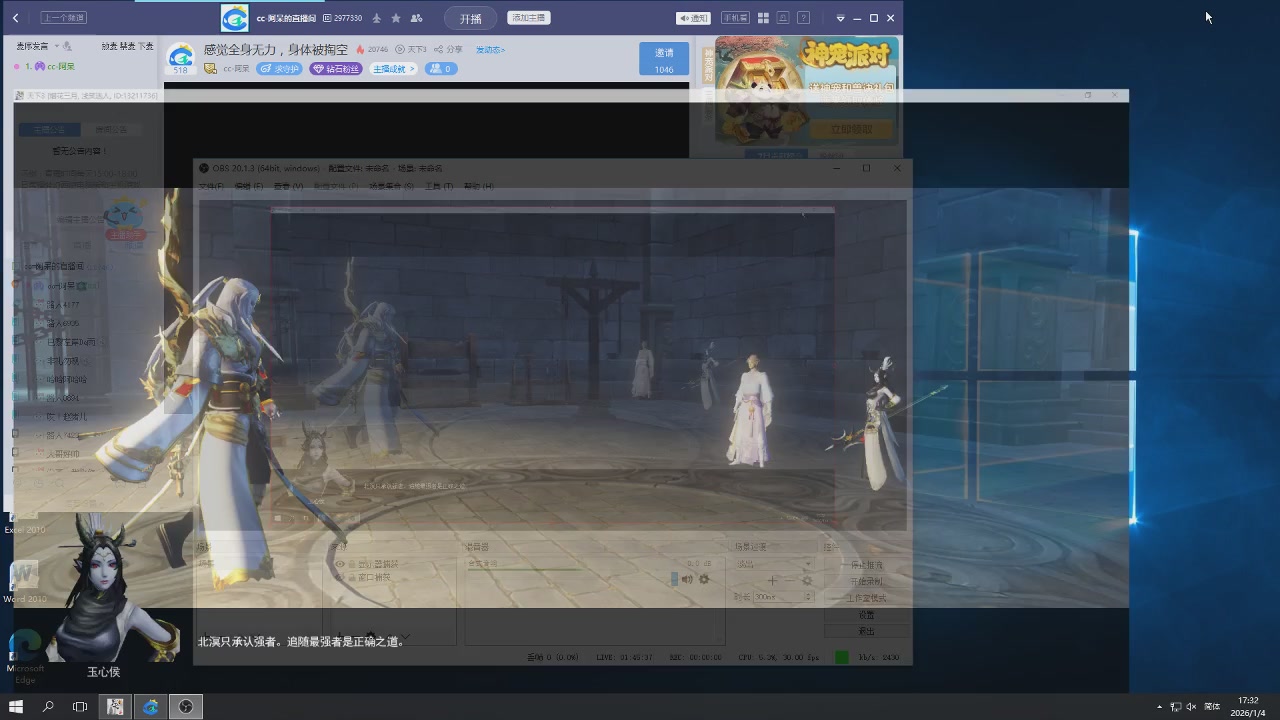Lock the 显示器捕获 source
The width and height of the screenshot is (1280, 720).
351,564
